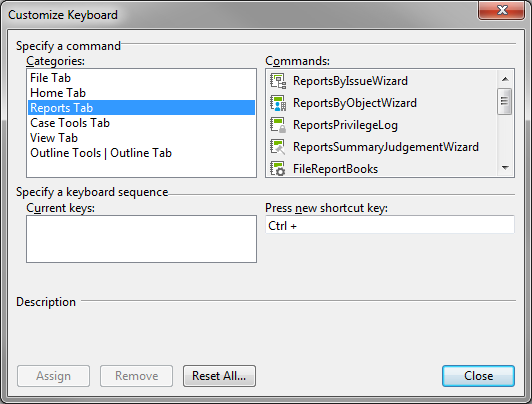Select the Home Tab category

141,93
